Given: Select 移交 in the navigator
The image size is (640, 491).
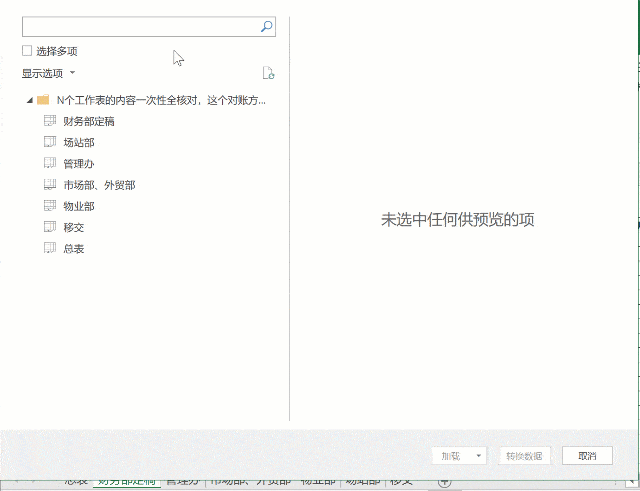Looking at the screenshot, I should click(74, 227).
